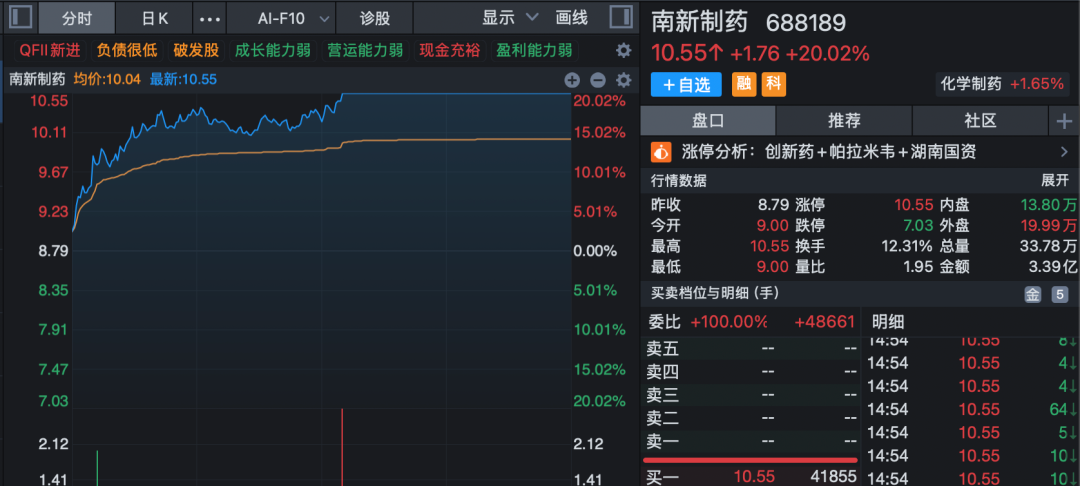The image size is (1080, 486).
Task: Toggle the right sidebar panel icon
Action: point(621,17)
